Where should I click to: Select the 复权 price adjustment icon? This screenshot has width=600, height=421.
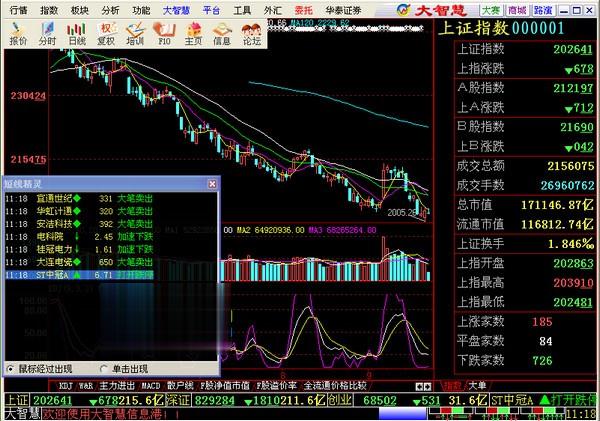click(106, 34)
